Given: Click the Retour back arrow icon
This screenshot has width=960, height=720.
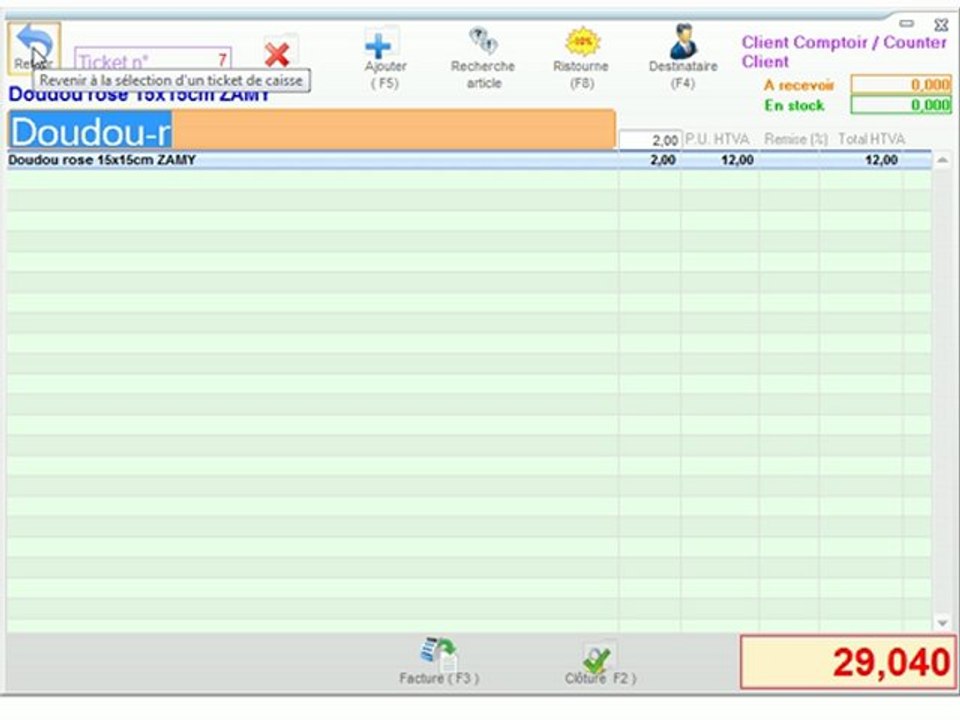Looking at the screenshot, I should tap(34, 48).
